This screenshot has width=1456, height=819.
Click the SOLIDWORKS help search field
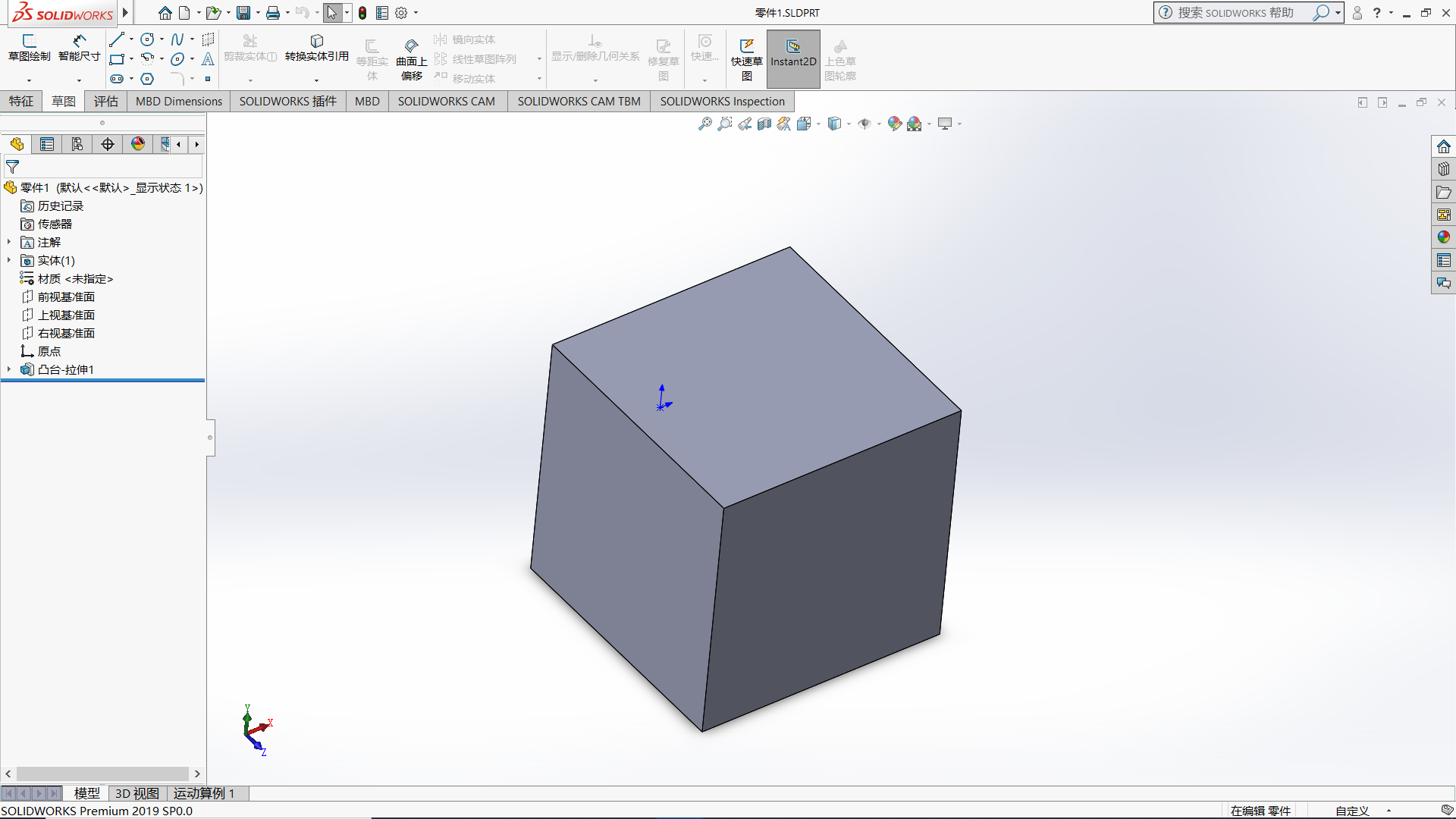point(1236,13)
